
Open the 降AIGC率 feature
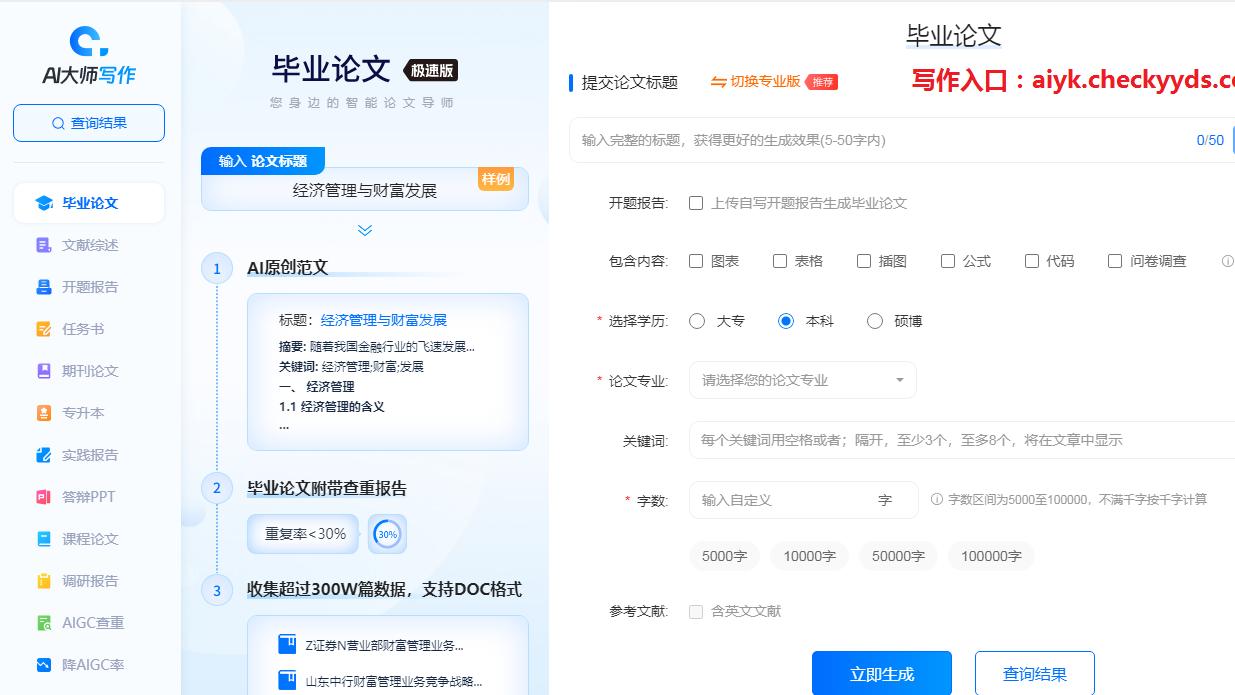(x=88, y=664)
